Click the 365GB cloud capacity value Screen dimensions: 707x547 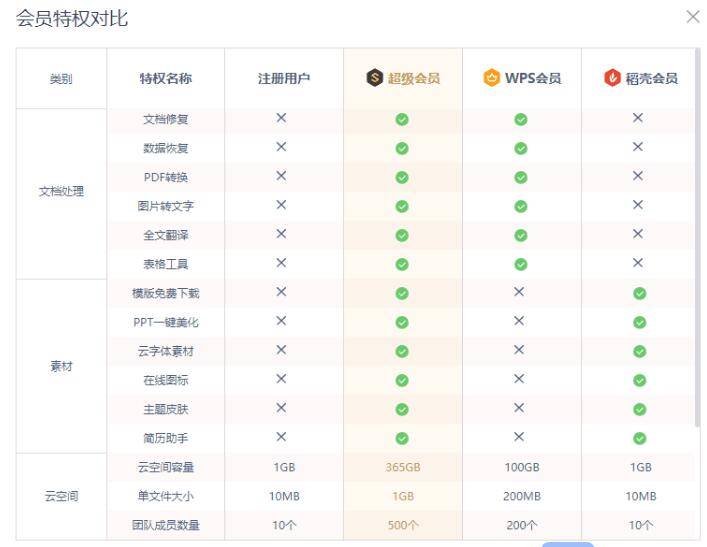tap(402, 467)
